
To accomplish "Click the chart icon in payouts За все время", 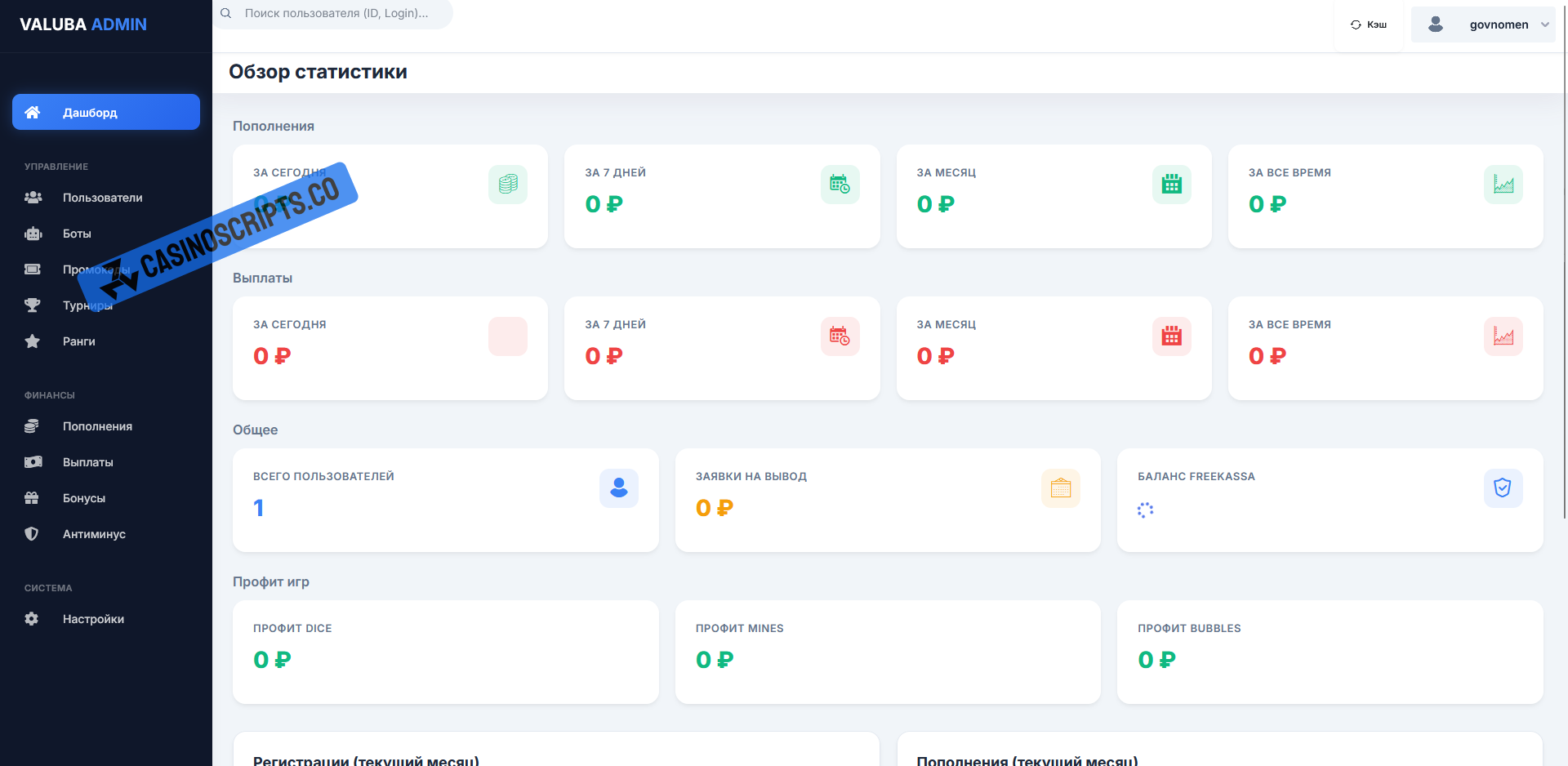I will pyautogui.click(x=1503, y=336).
